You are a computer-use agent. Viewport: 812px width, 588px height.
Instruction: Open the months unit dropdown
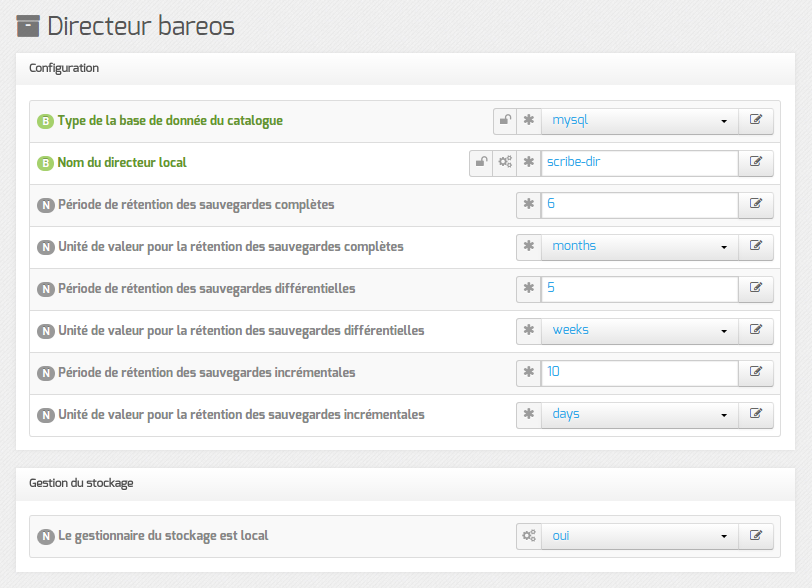pyautogui.click(x=640, y=247)
